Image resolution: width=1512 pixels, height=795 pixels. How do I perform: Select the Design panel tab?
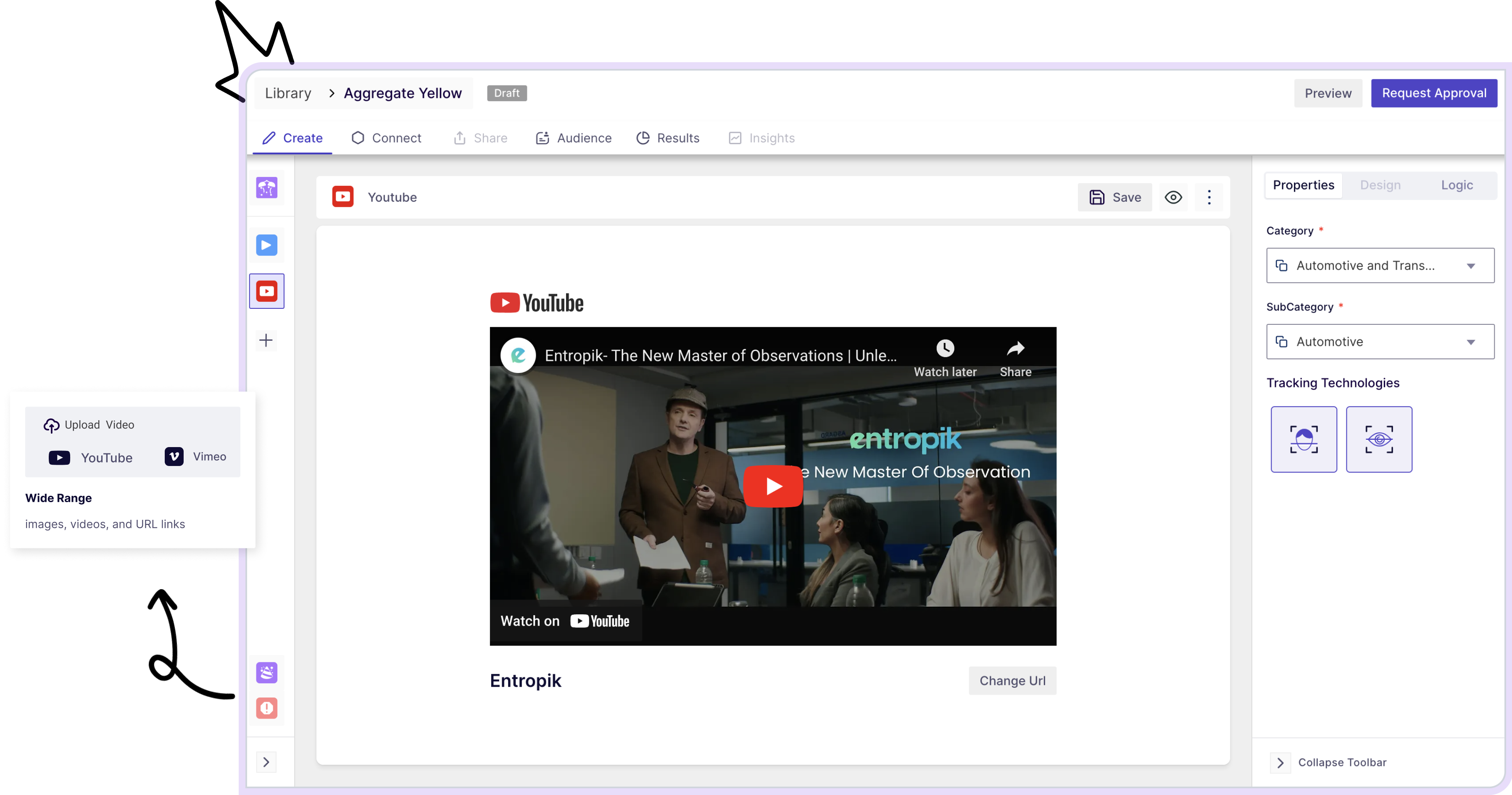tap(1380, 185)
